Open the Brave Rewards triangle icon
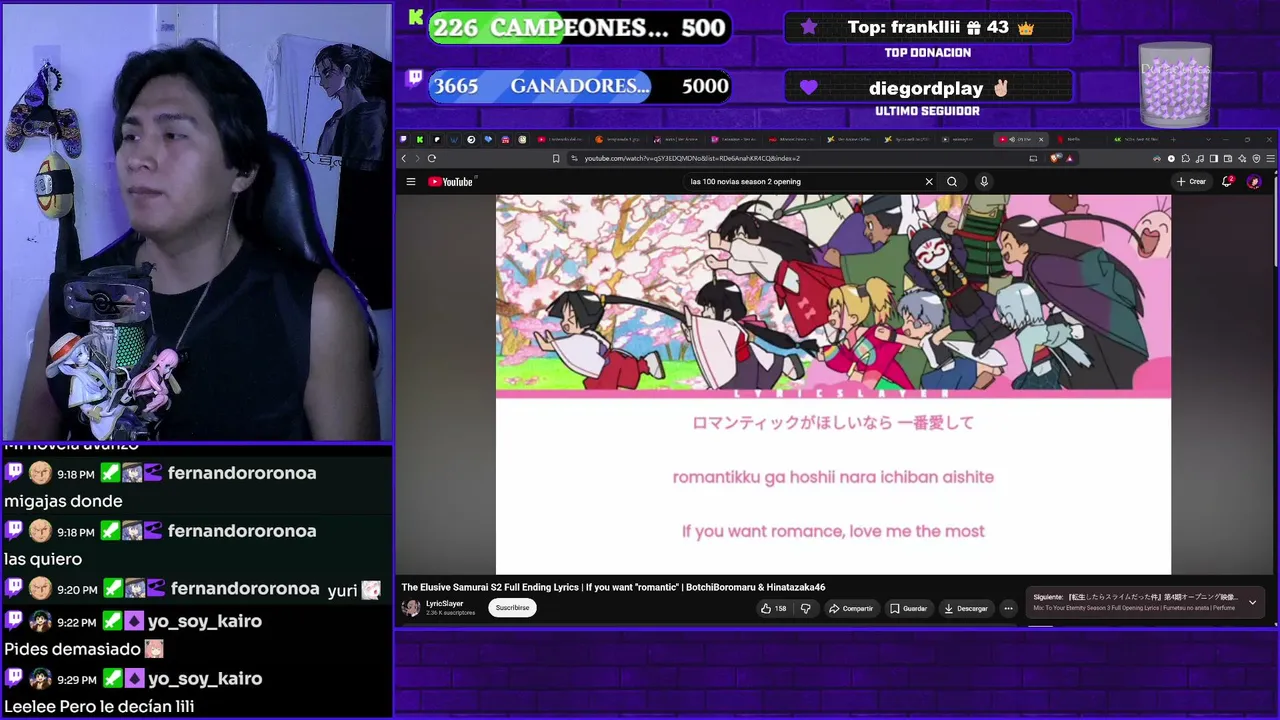1280x720 pixels. point(1069,158)
